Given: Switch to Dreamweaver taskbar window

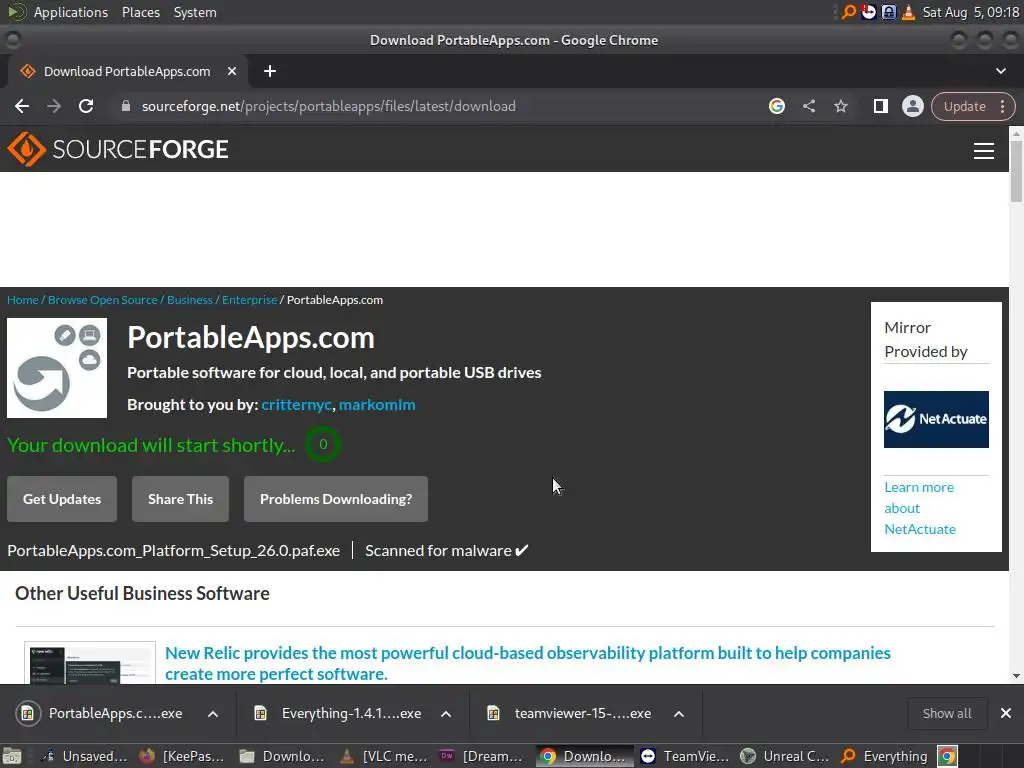Looking at the screenshot, I should [x=482, y=756].
